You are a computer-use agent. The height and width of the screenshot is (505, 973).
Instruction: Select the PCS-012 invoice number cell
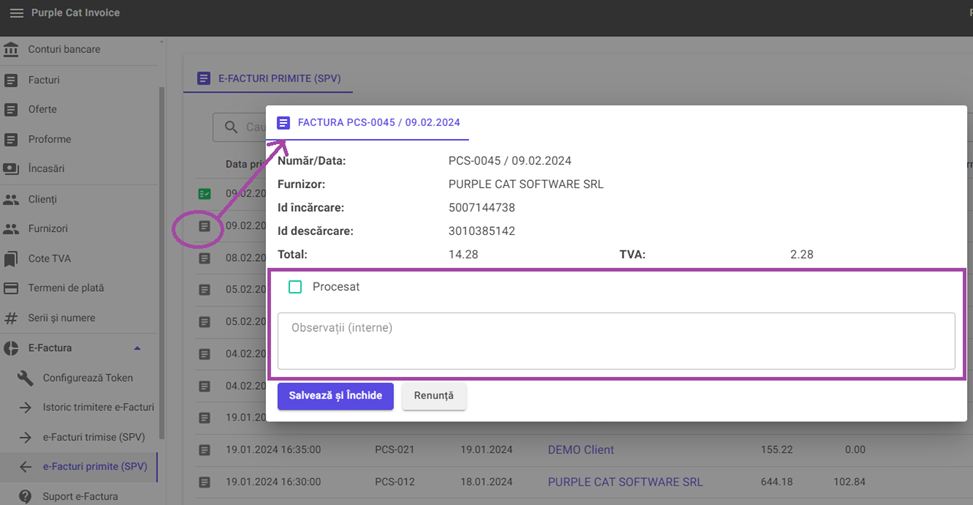pyautogui.click(x=395, y=482)
